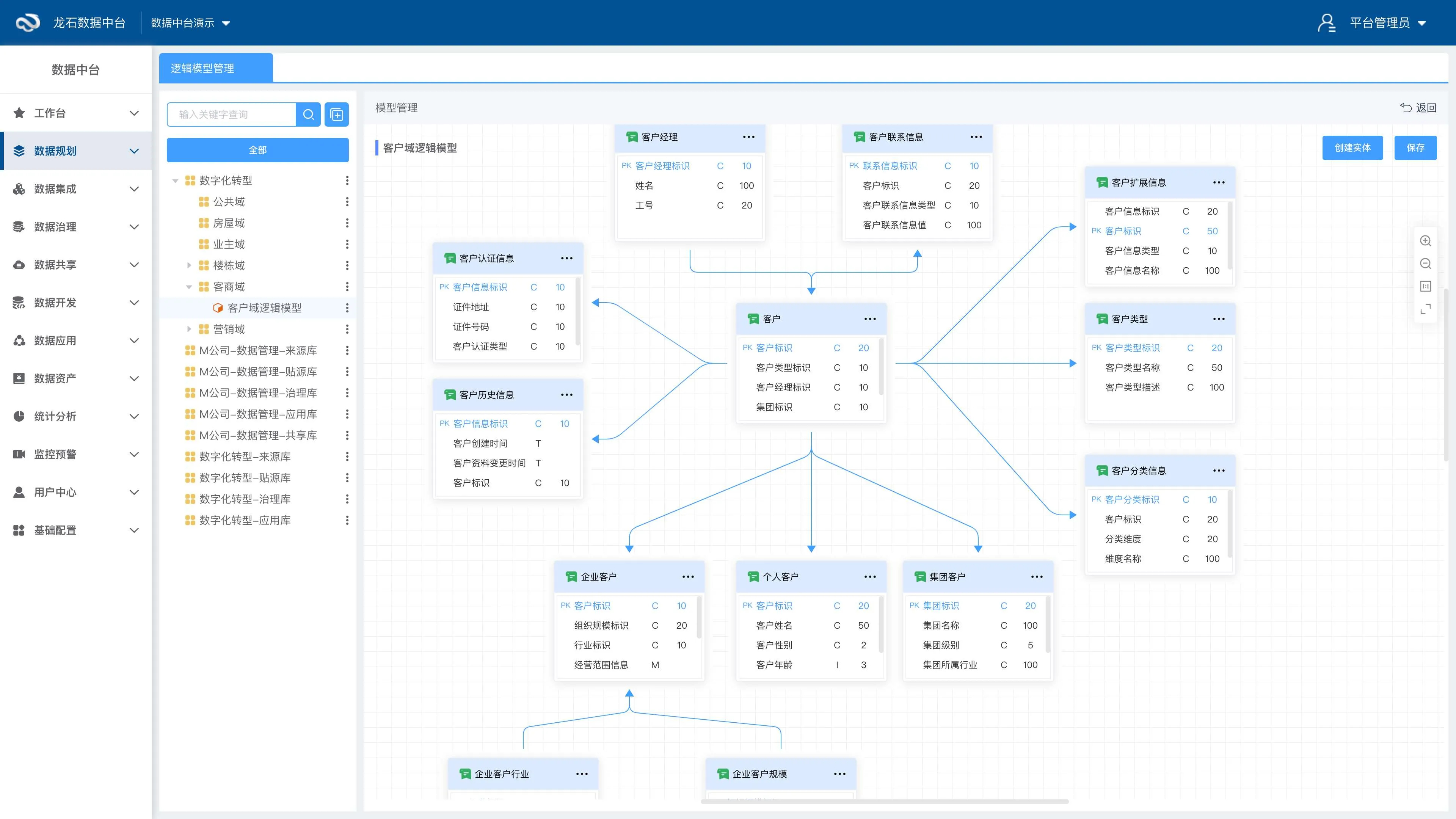Image resolution: width=1456 pixels, height=819 pixels.
Task: Expand the 楼栋域 tree node
Action: (189, 265)
